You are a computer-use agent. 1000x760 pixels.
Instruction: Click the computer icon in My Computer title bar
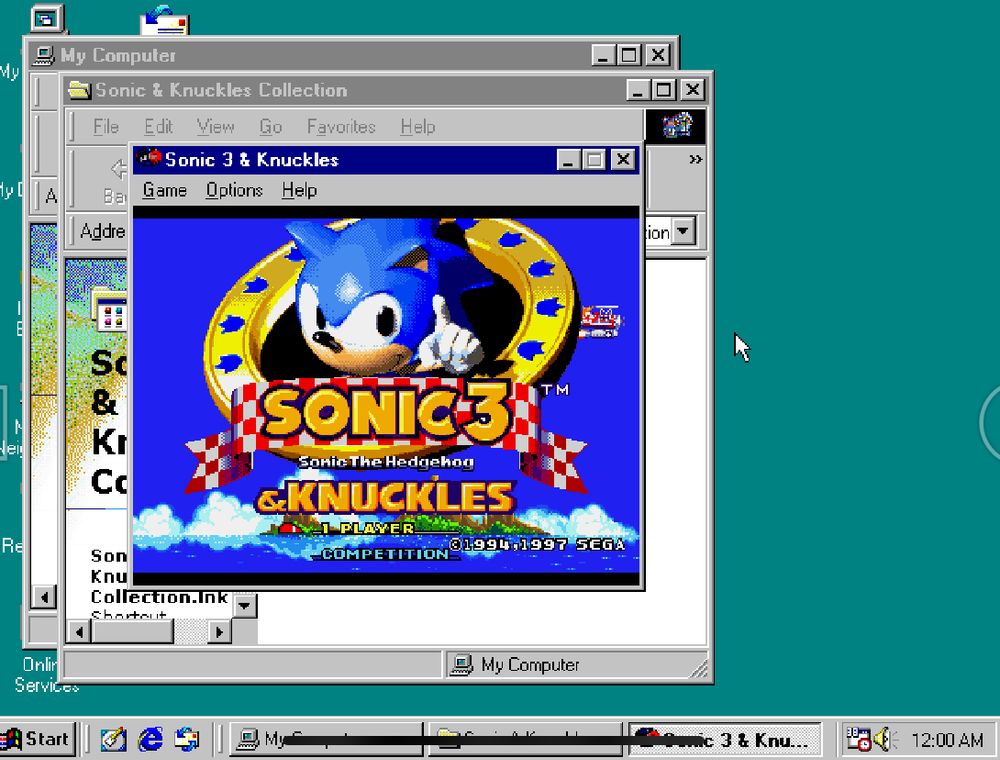point(44,55)
